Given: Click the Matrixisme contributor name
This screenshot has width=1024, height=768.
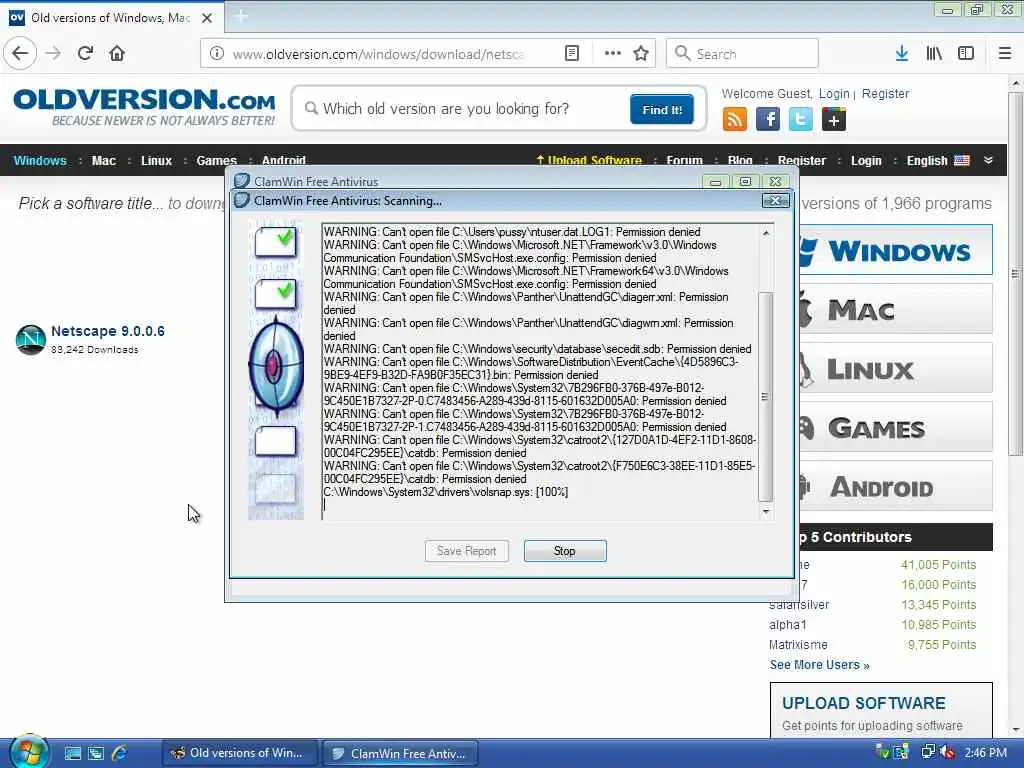Looking at the screenshot, I should (798, 645).
